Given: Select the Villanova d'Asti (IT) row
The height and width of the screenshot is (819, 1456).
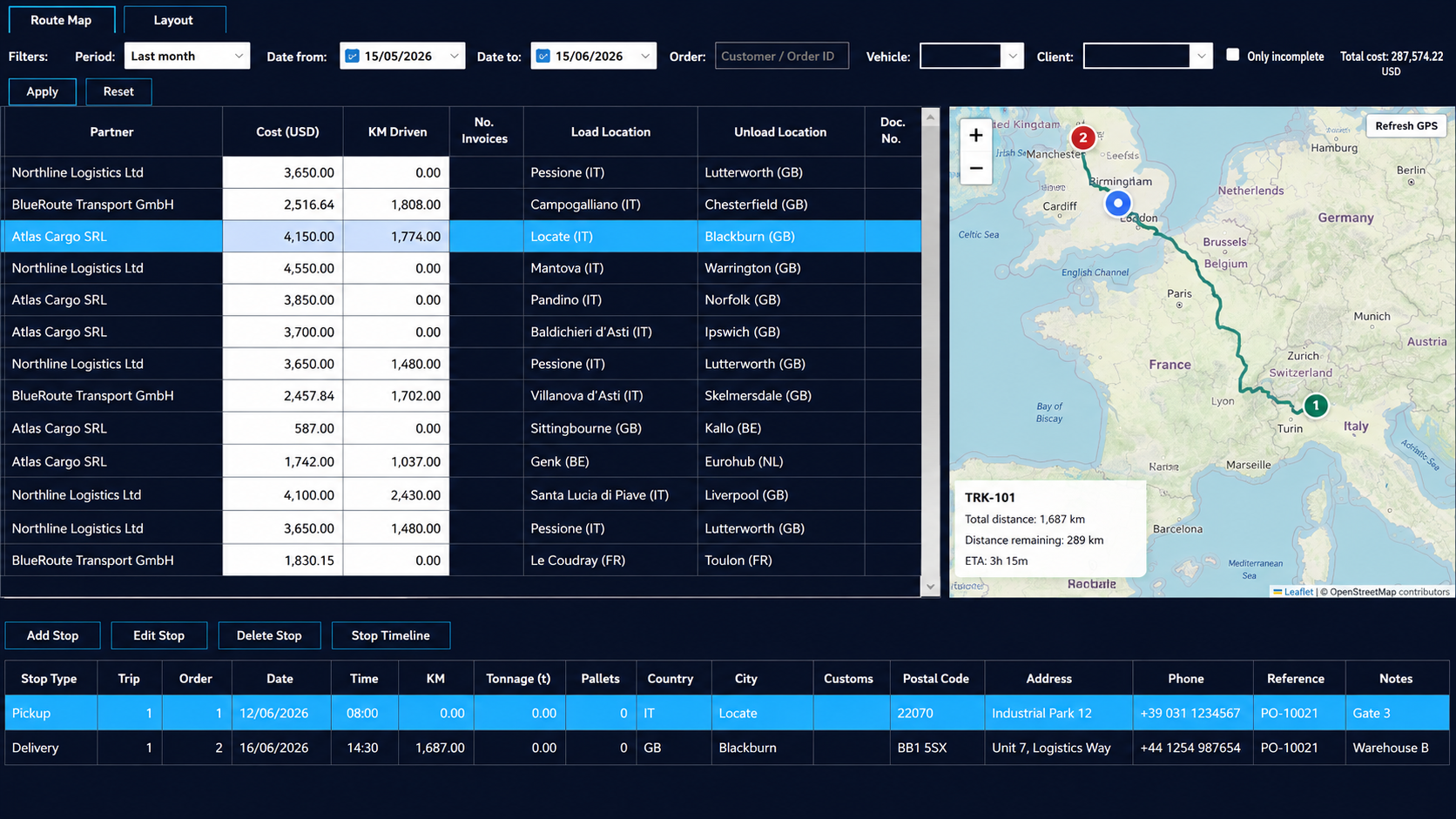Looking at the screenshot, I should [462, 395].
